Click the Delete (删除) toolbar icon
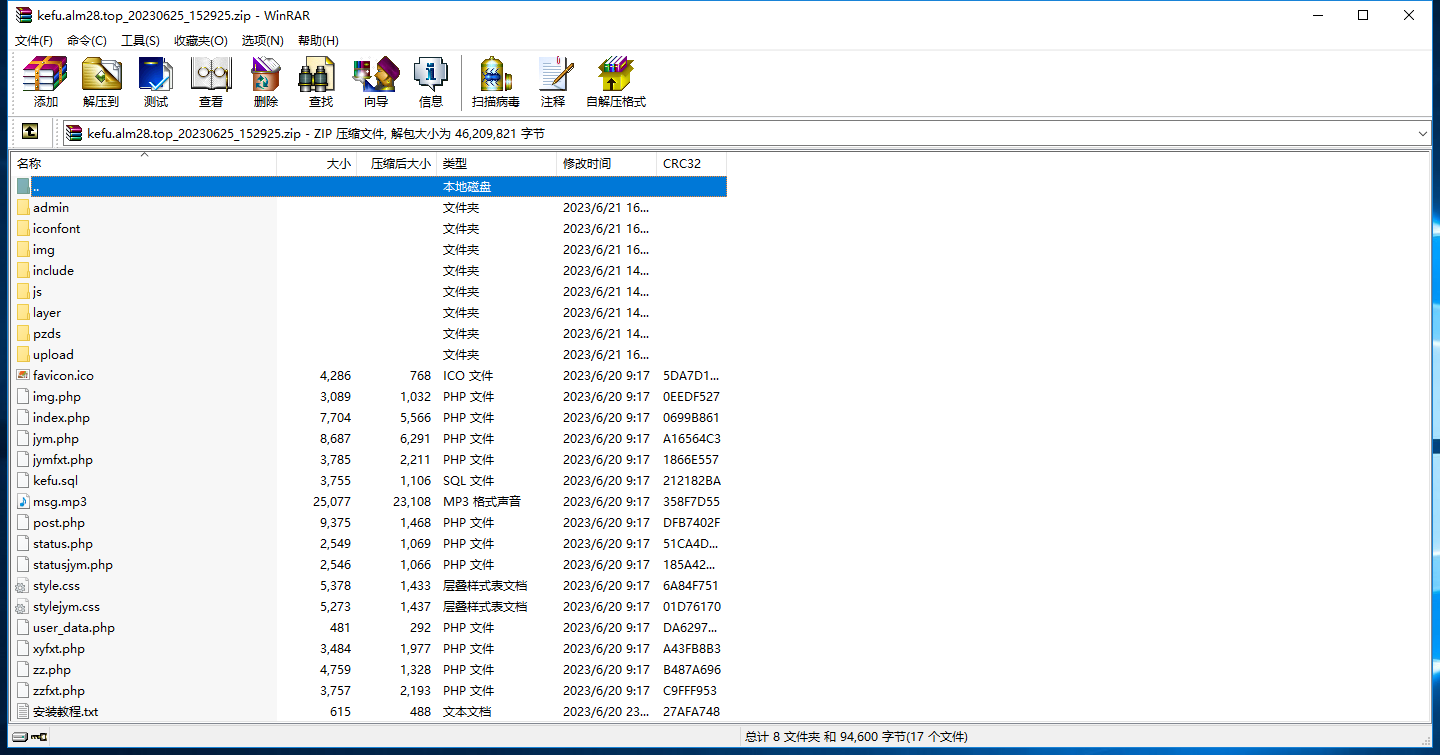 (x=265, y=82)
